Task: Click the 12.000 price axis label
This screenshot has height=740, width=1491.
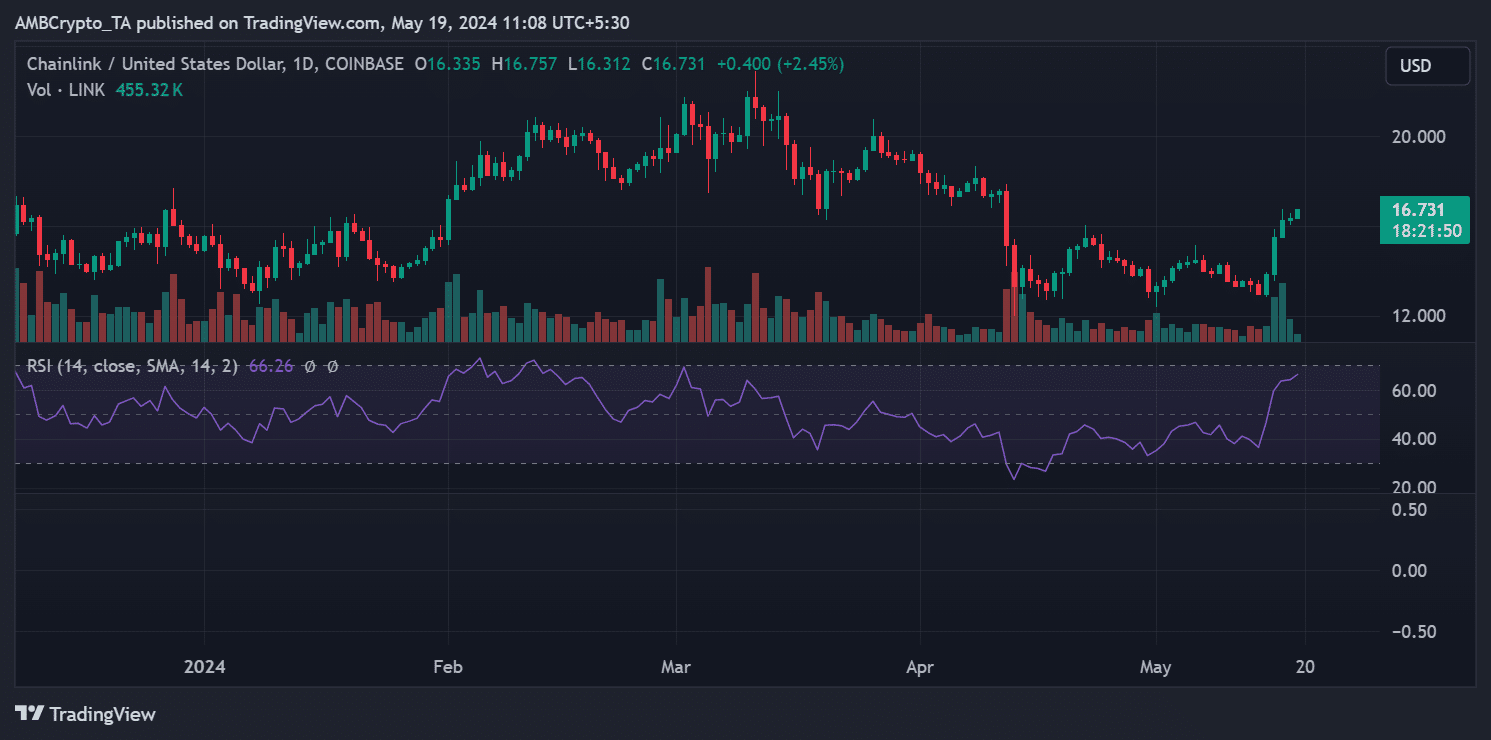Action: pyautogui.click(x=1420, y=316)
